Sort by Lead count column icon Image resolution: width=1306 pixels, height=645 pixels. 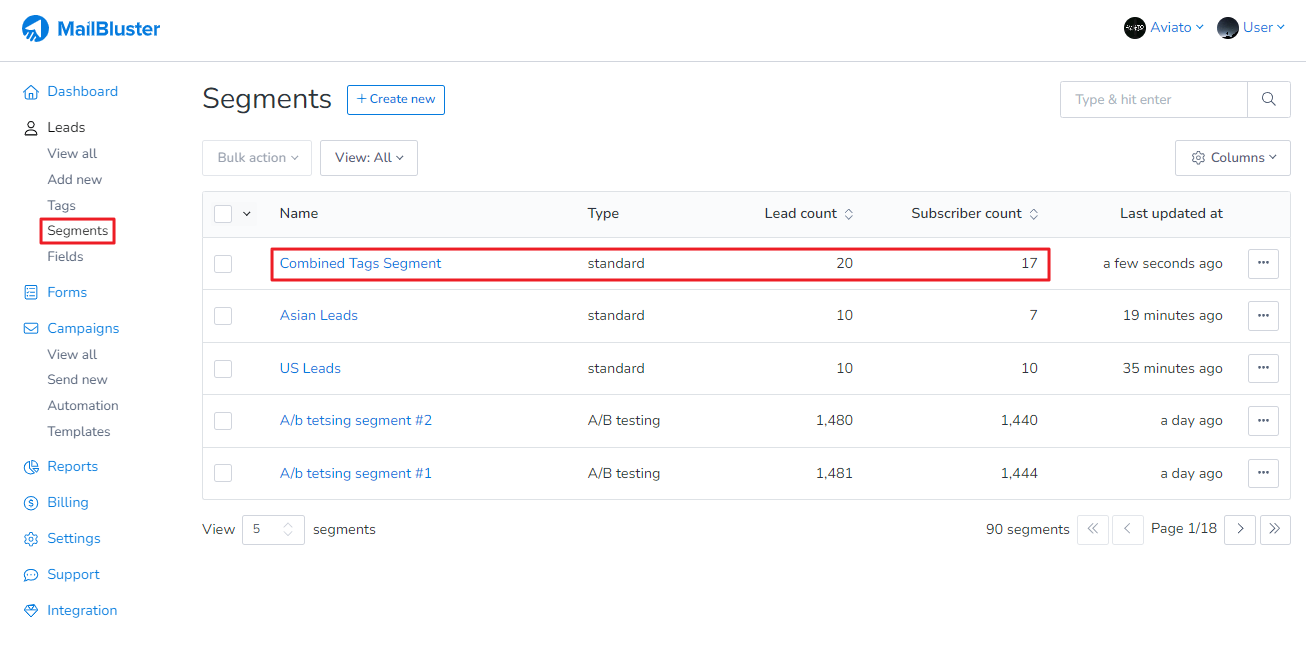(x=849, y=214)
